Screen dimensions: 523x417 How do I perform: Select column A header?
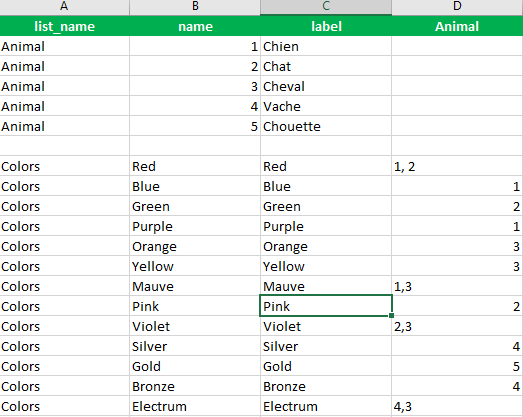(x=64, y=7)
